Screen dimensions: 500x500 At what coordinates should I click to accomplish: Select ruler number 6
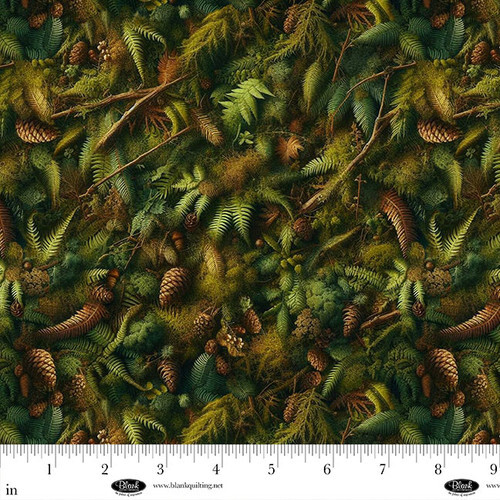(x=327, y=470)
